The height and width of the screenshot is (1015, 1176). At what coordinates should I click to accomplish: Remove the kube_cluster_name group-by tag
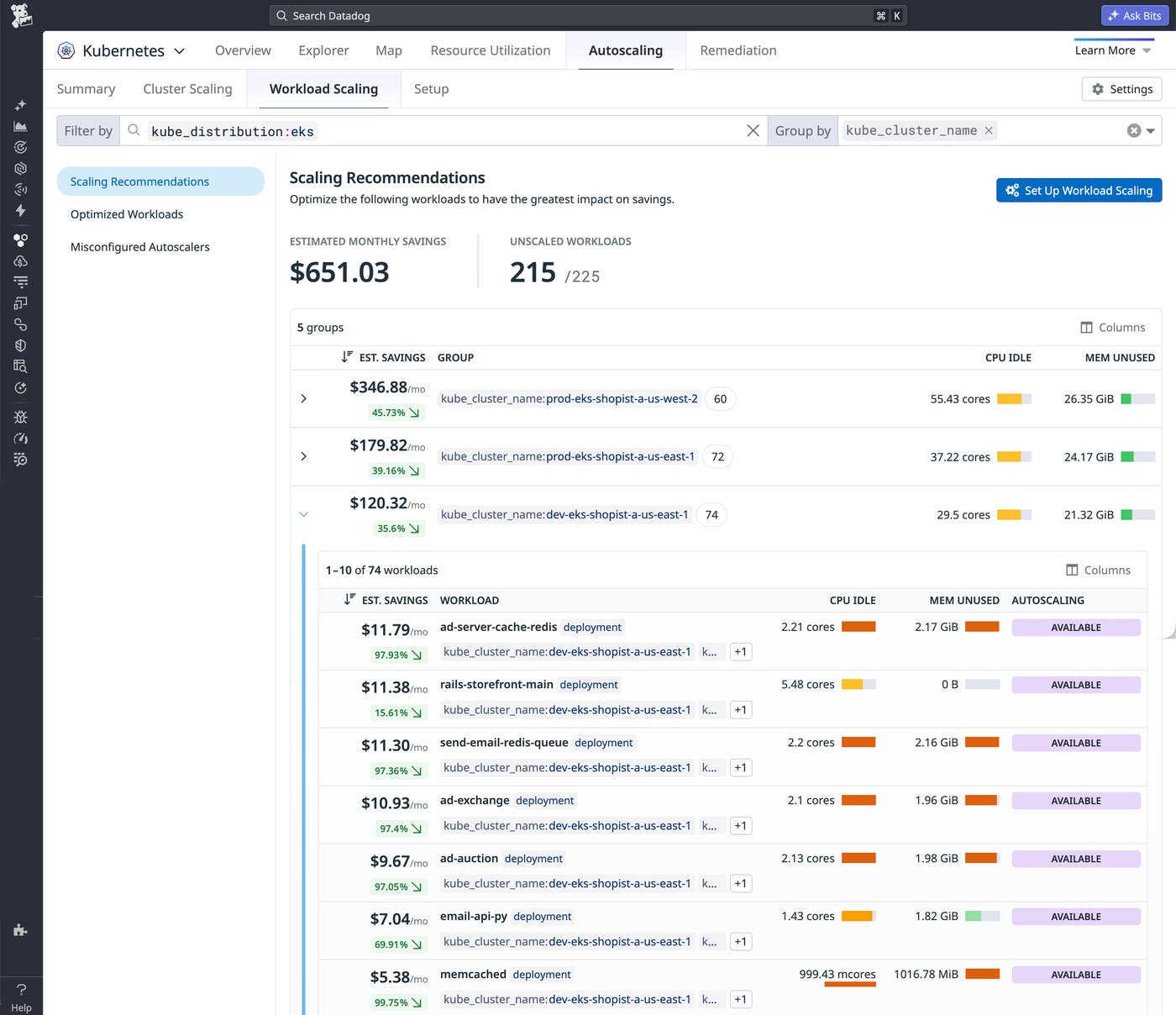click(989, 130)
